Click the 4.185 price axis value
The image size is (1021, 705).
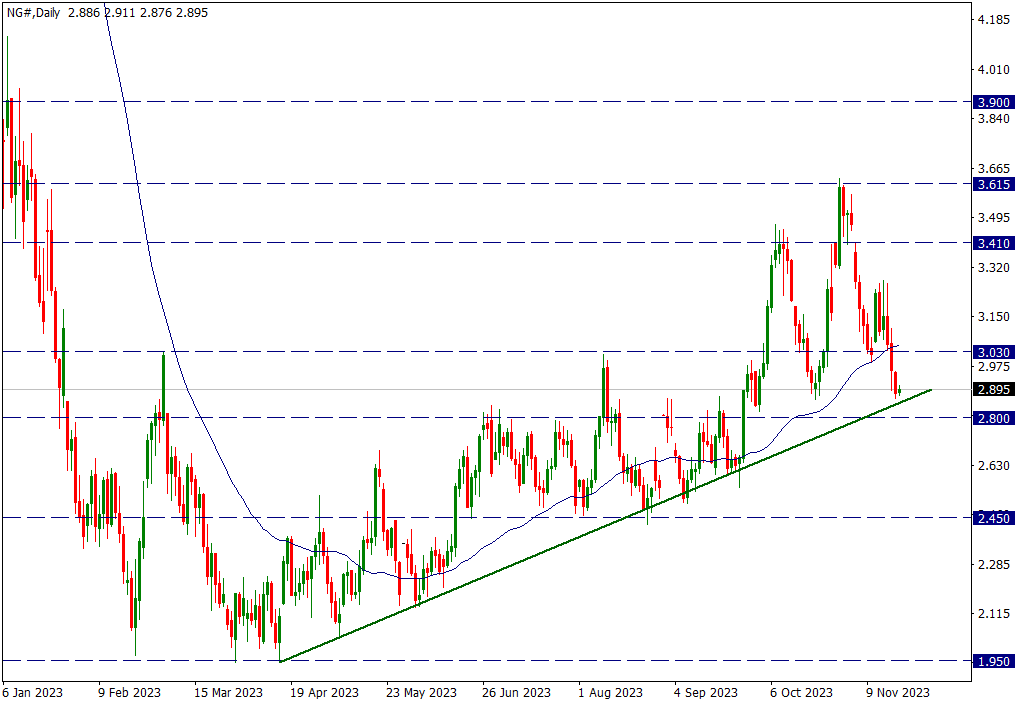[994, 20]
